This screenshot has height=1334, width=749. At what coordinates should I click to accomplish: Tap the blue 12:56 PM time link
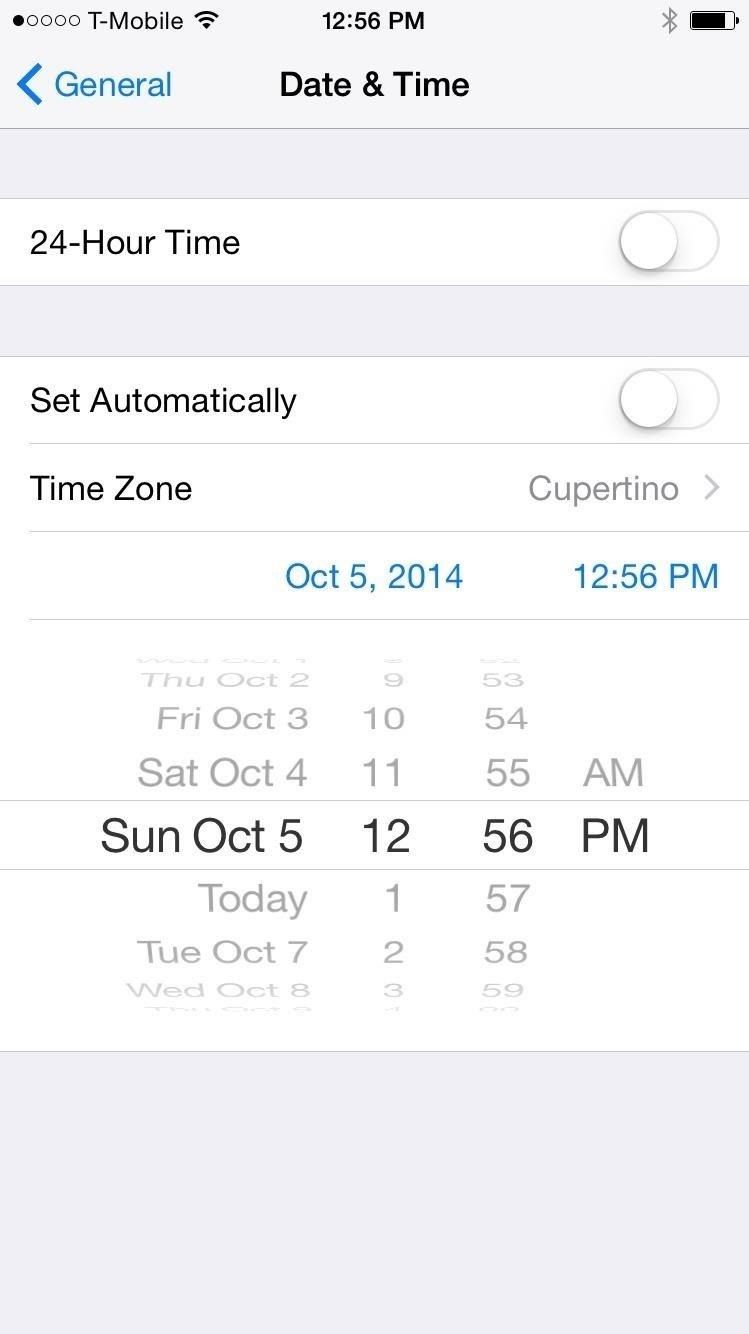645,576
